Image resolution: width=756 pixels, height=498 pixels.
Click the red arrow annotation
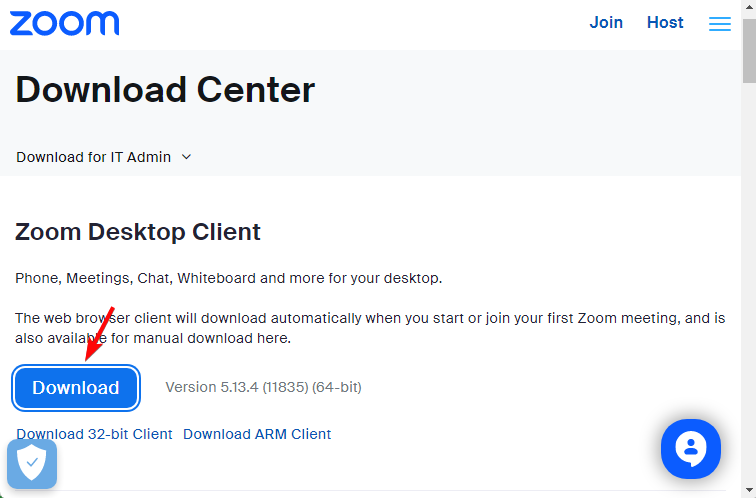99,334
